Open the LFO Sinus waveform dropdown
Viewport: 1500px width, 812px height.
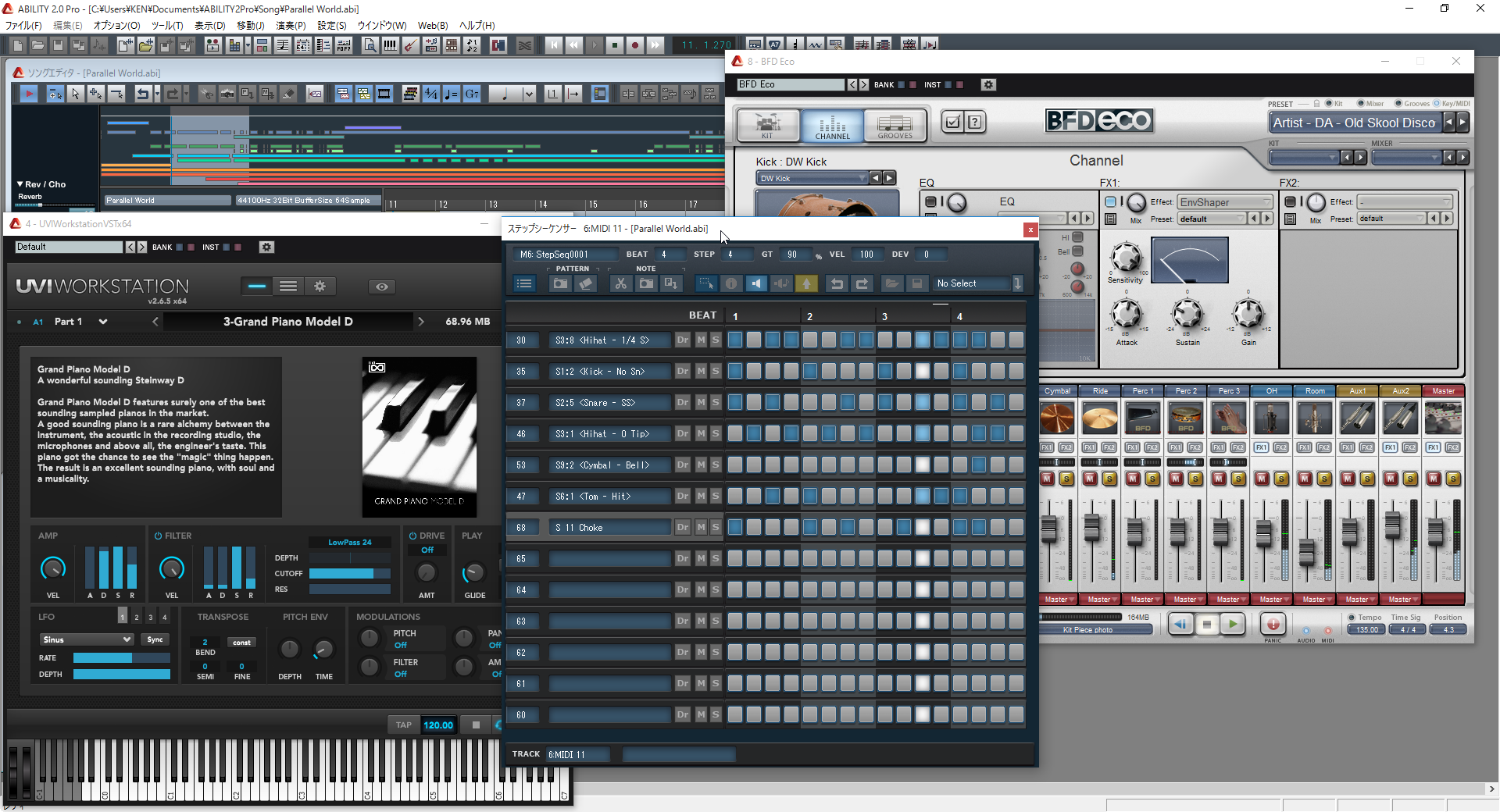pos(86,639)
